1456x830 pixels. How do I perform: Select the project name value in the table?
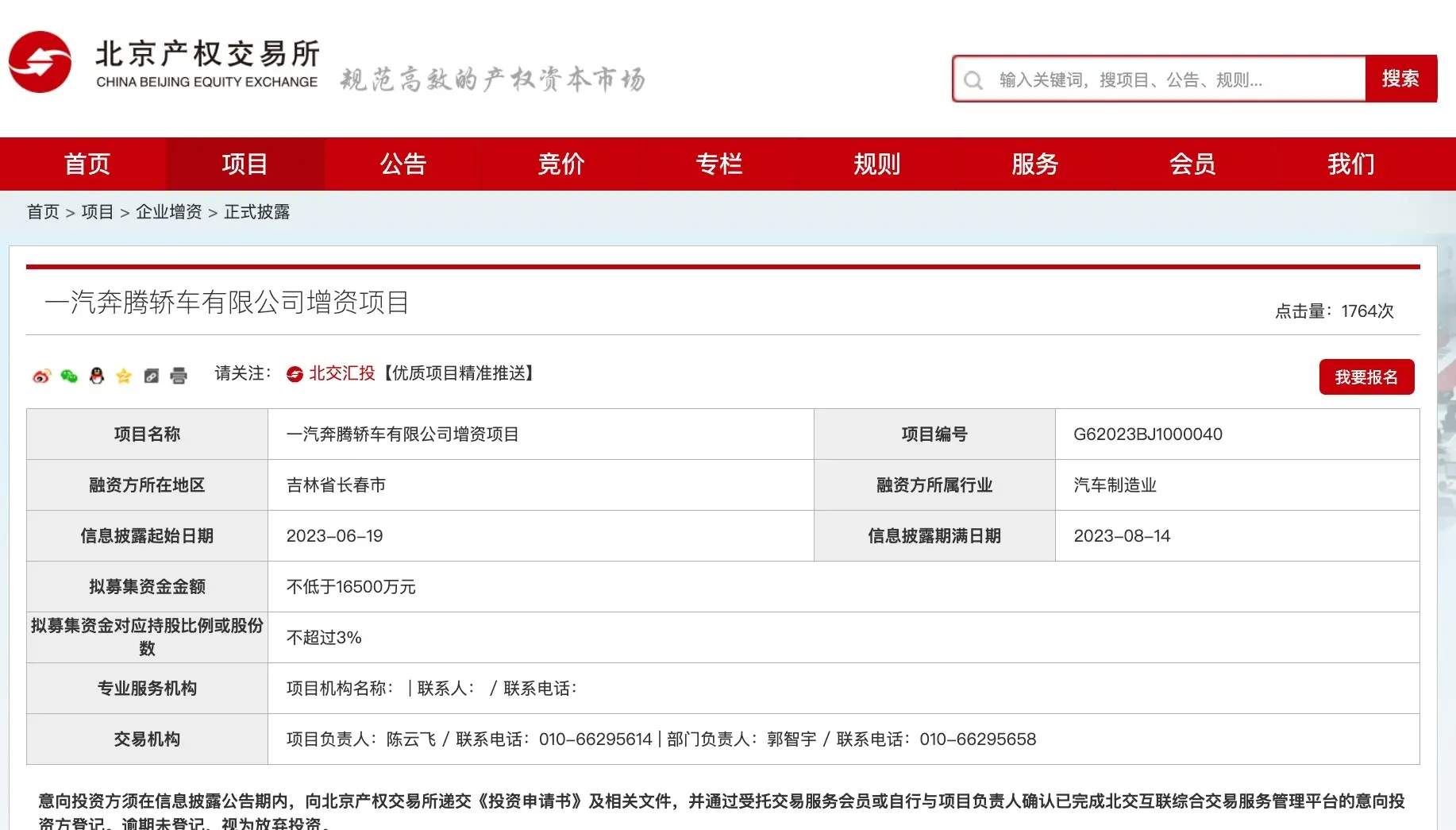[x=403, y=434]
